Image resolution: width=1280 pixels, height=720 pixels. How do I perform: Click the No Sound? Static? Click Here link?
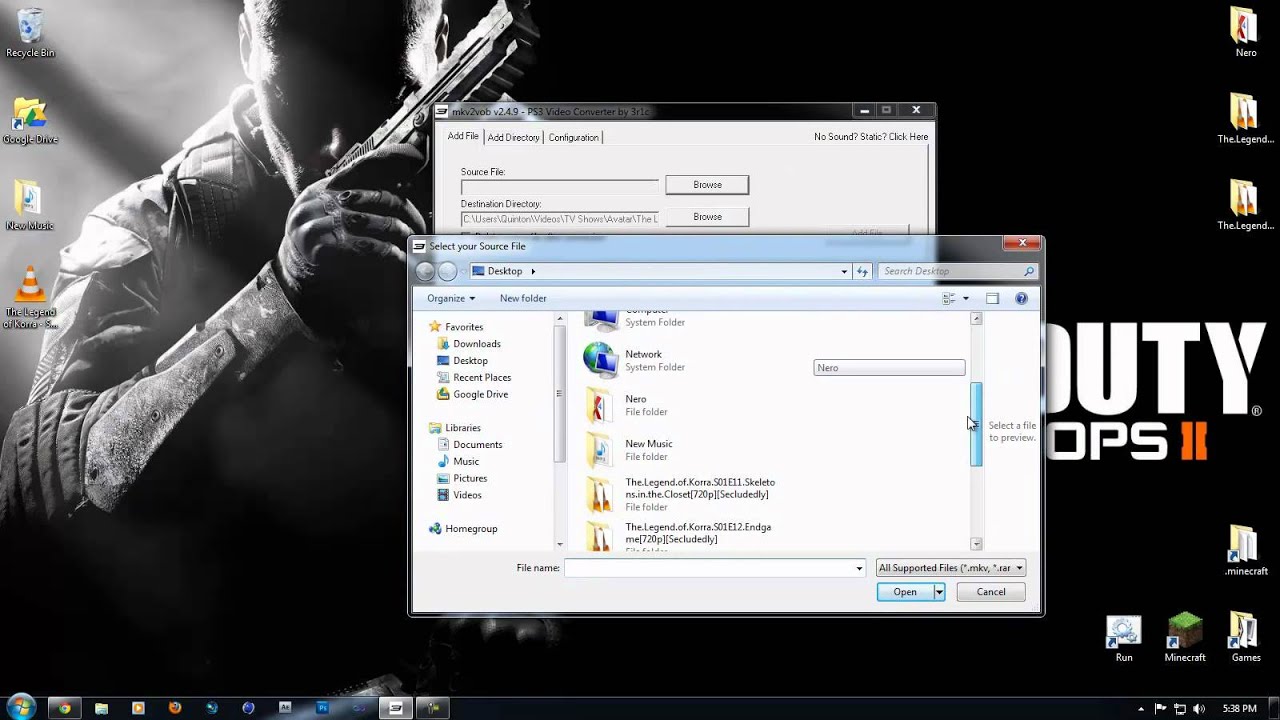[871, 137]
